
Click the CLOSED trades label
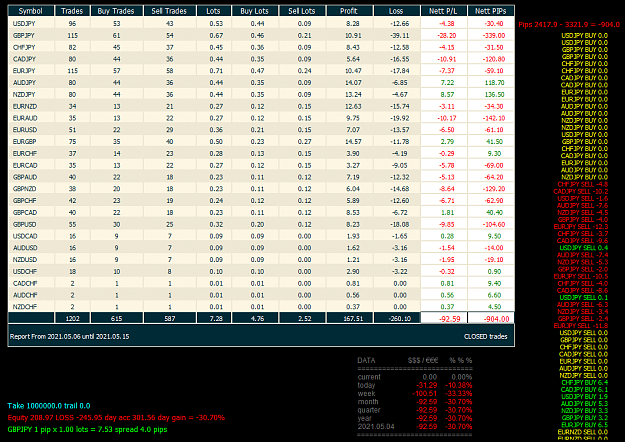click(x=485, y=336)
